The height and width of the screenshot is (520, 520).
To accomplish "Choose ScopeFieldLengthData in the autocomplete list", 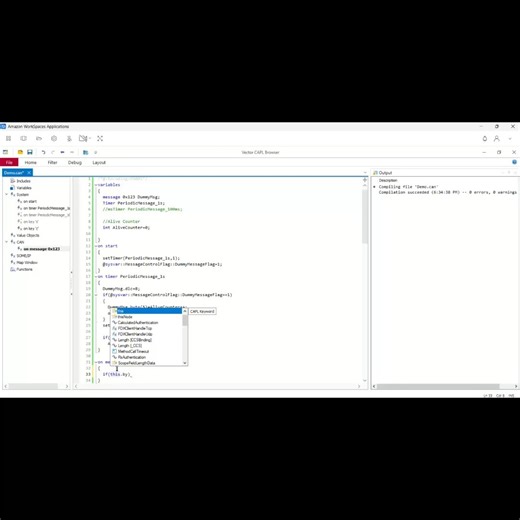I will coord(147,363).
